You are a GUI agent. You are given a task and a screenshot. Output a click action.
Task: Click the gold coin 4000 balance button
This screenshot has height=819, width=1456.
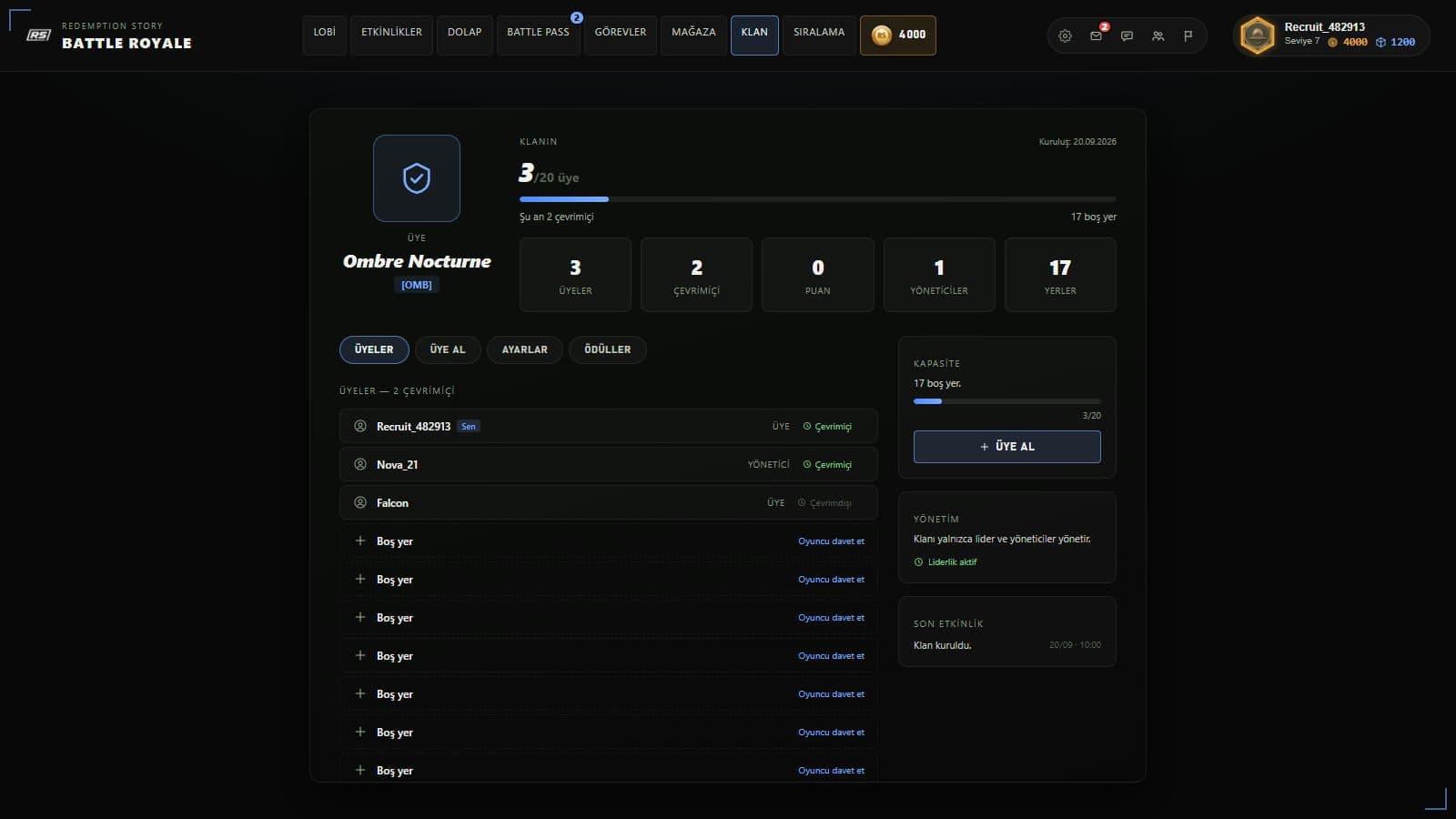point(898,35)
